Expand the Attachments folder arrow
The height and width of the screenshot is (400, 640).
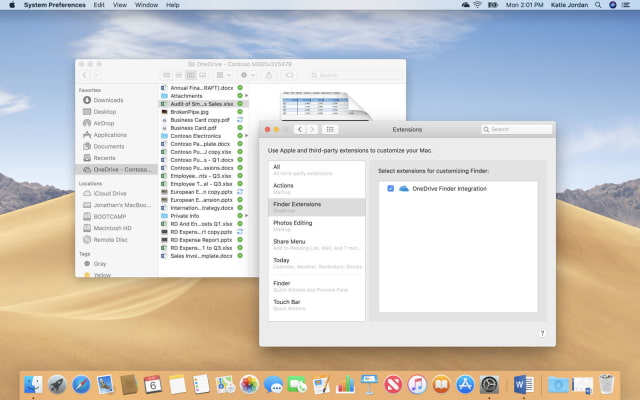tap(247, 96)
